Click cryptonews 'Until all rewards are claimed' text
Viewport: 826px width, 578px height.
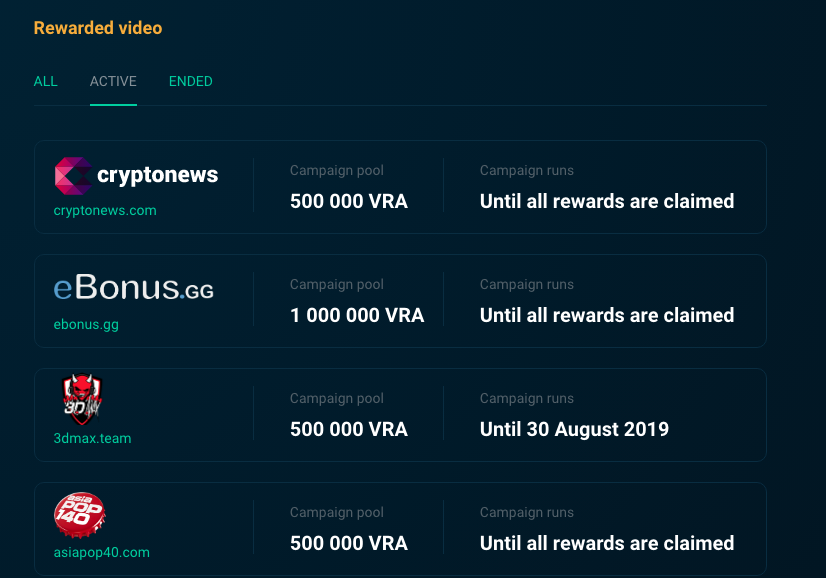click(x=607, y=201)
